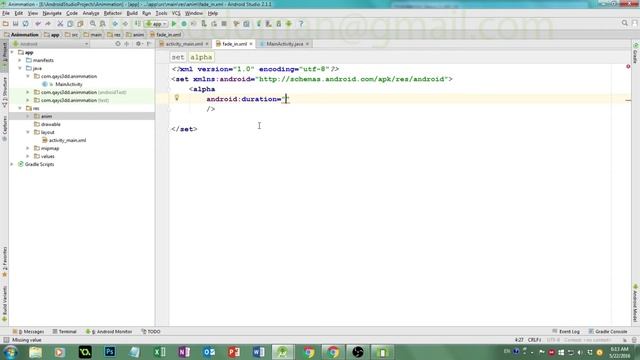640x360 pixels.
Task: Click the Cut scissors icon
Action: click(x=60, y=24)
